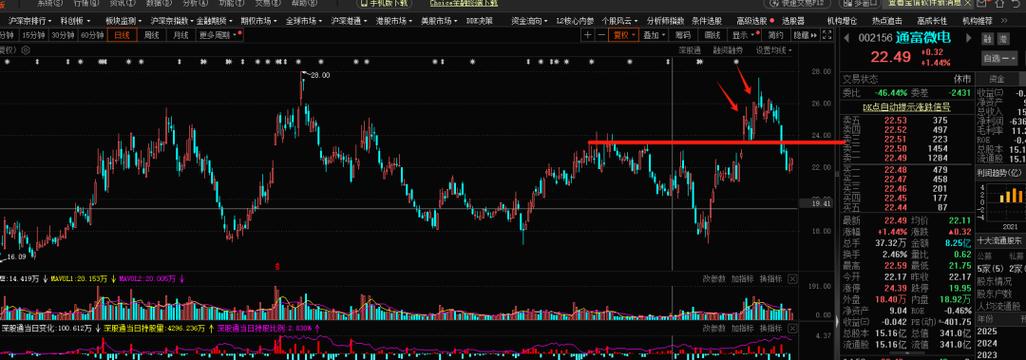Go to next stock with right arrow
Screen dimensions: 1026x360
968,38
